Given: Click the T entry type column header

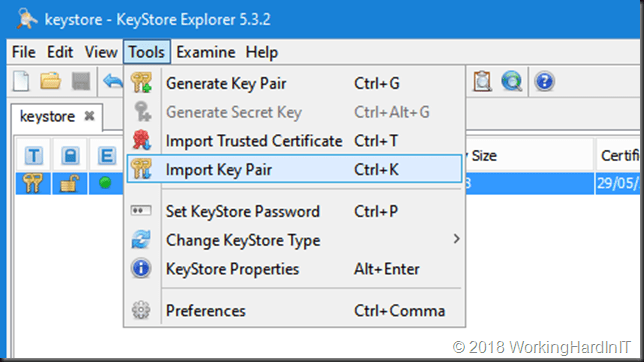Looking at the screenshot, I should (34, 155).
